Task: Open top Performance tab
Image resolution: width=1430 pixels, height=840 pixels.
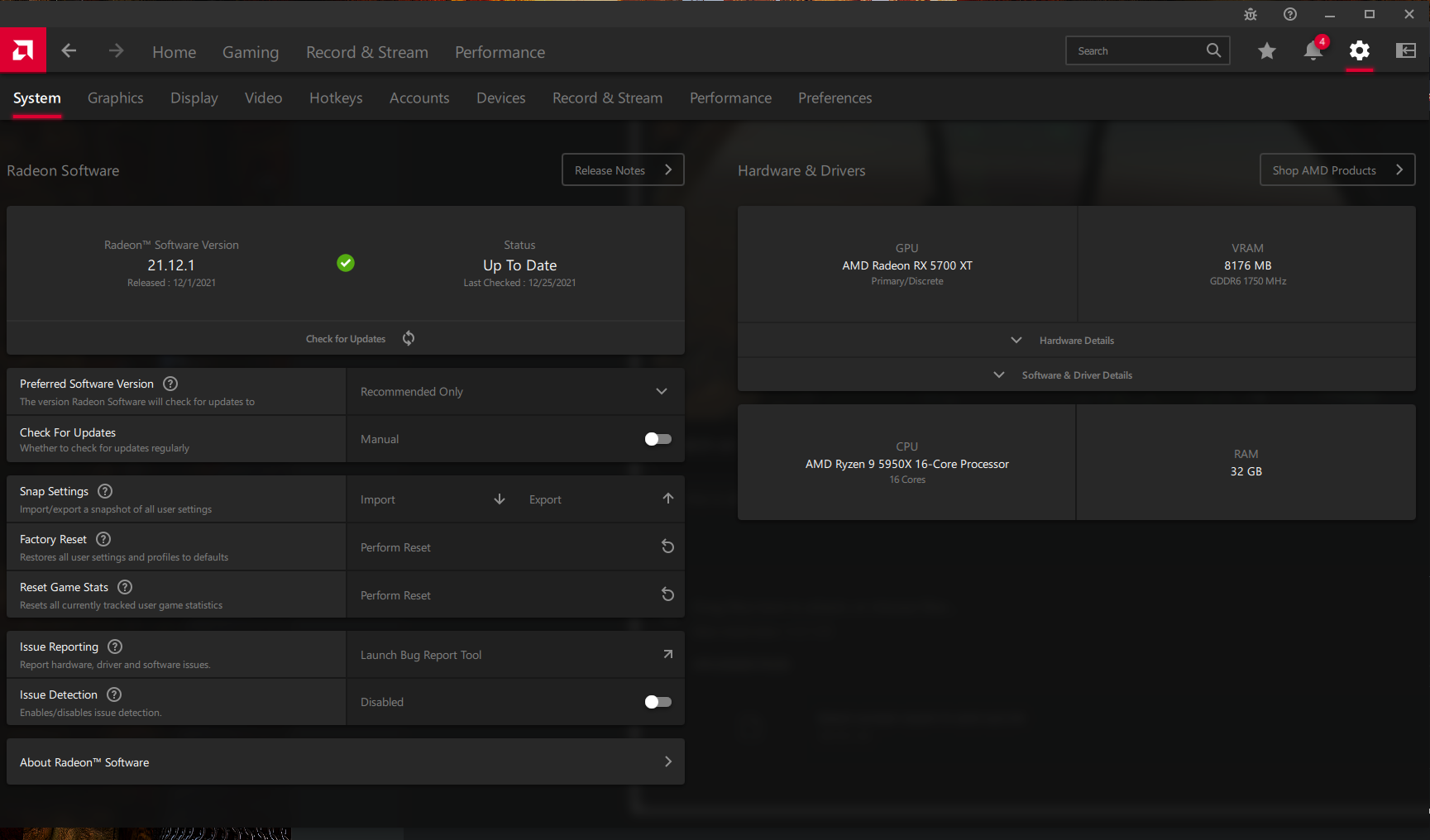Action: (x=500, y=52)
